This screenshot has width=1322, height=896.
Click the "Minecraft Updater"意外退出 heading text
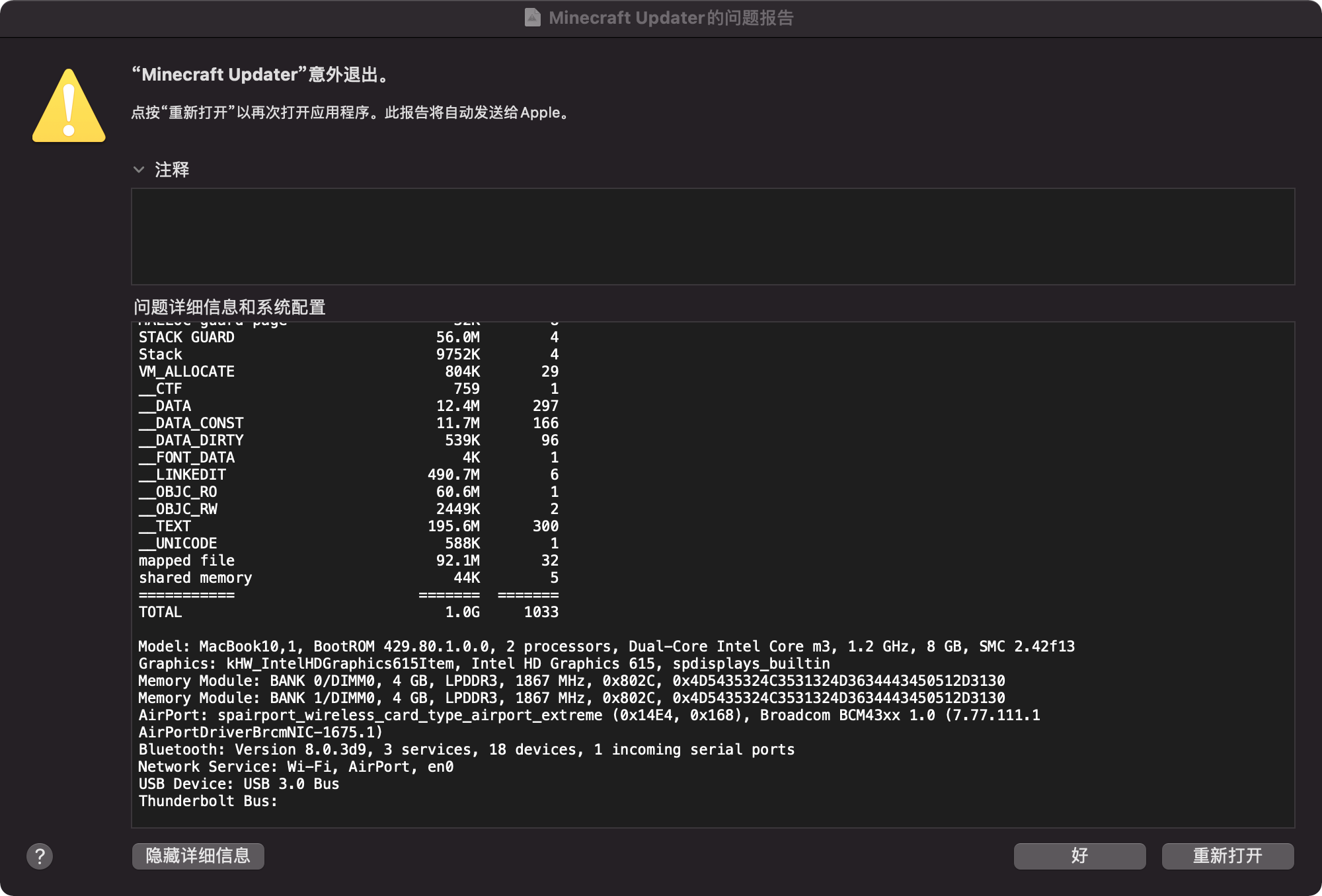pos(260,75)
